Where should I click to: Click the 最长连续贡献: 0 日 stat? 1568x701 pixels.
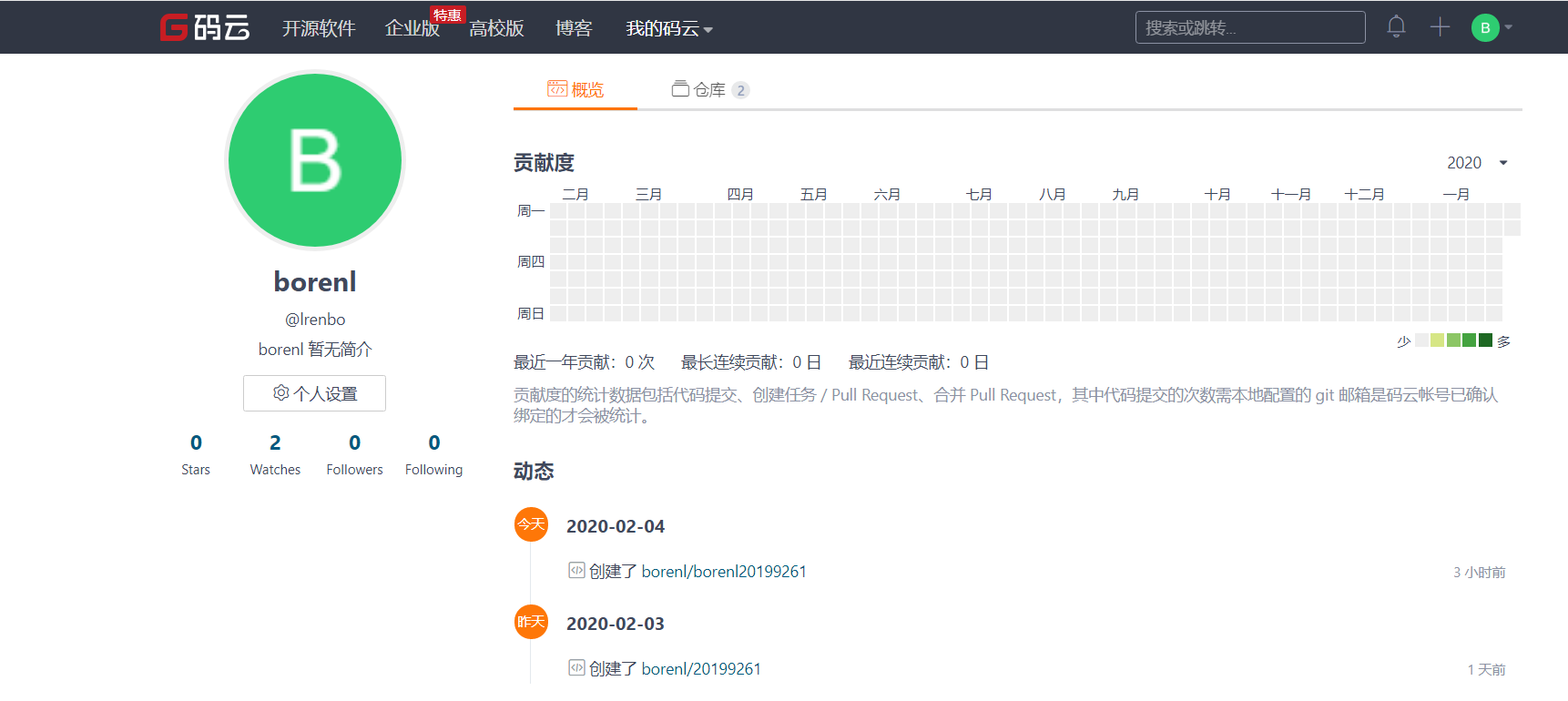pos(751,362)
